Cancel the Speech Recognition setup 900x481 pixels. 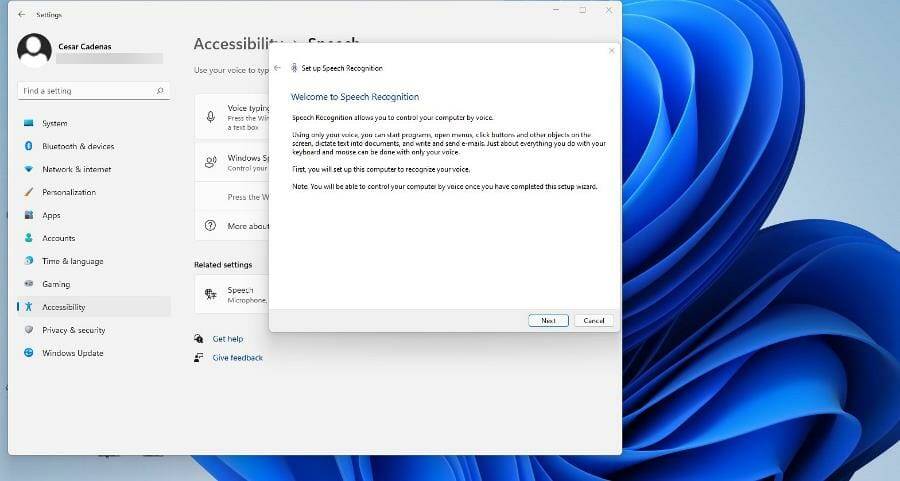pyautogui.click(x=593, y=320)
